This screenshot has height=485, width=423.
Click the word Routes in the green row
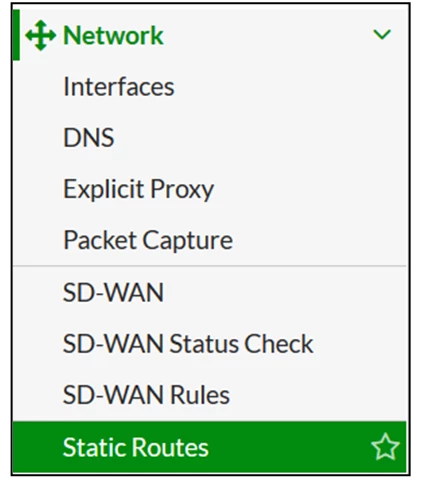pyautogui.click(x=172, y=447)
